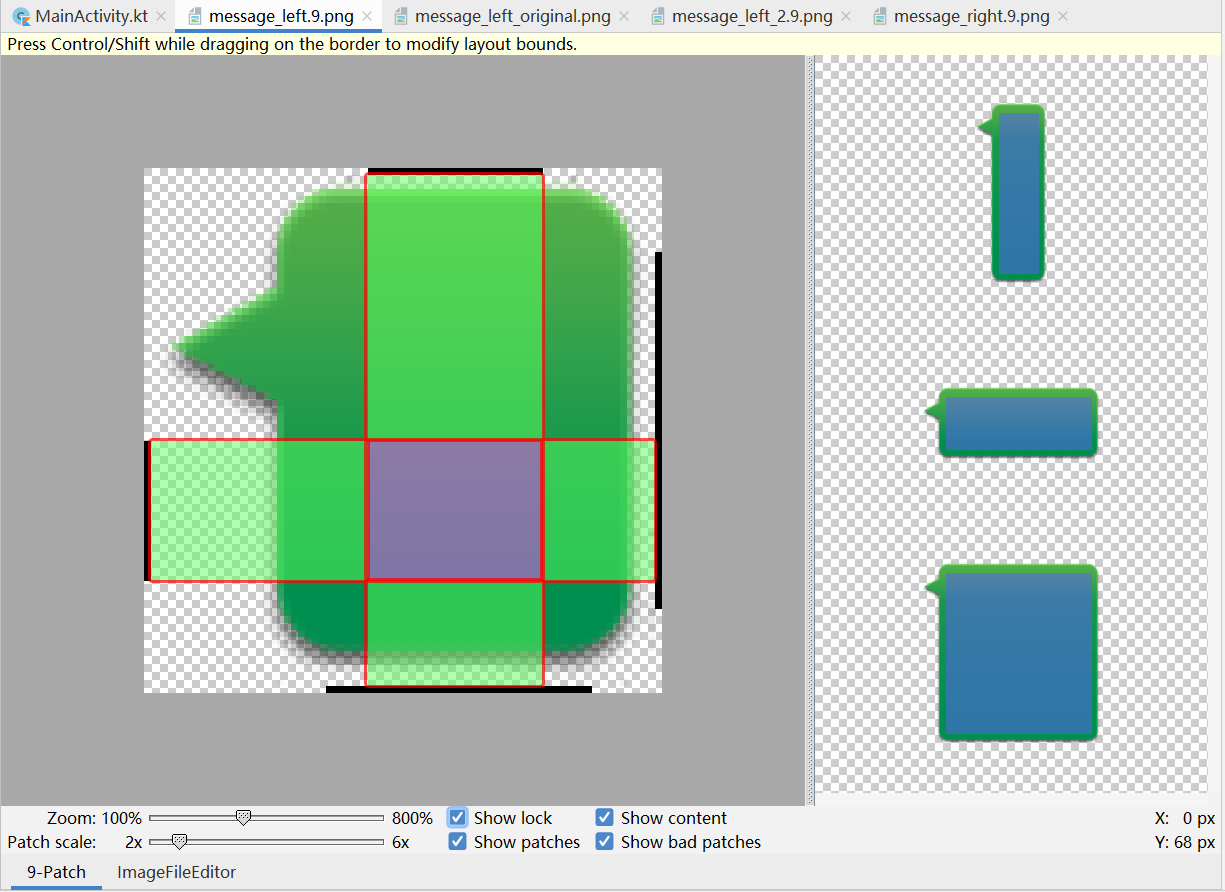The width and height of the screenshot is (1225, 892).
Task: Open the message_left_2.9.png tab
Action: [751, 16]
